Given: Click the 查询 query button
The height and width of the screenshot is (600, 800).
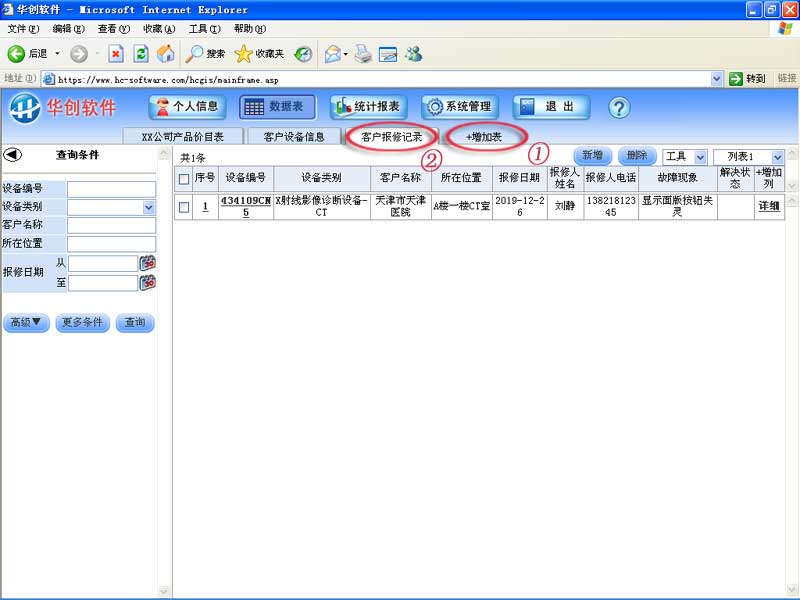Looking at the screenshot, I should click(x=135, y=322).
